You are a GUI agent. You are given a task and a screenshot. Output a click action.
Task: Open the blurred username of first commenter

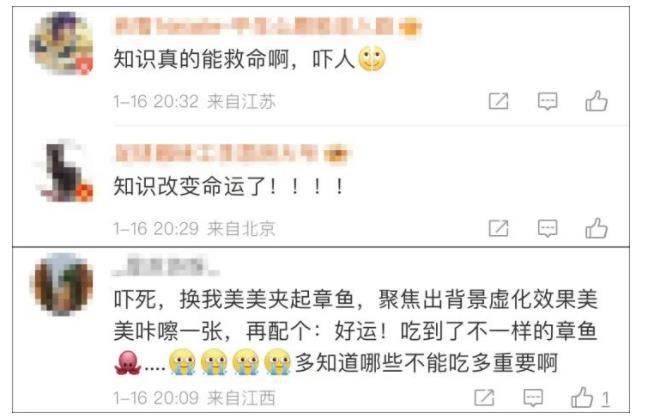click(x=267, y=27)
